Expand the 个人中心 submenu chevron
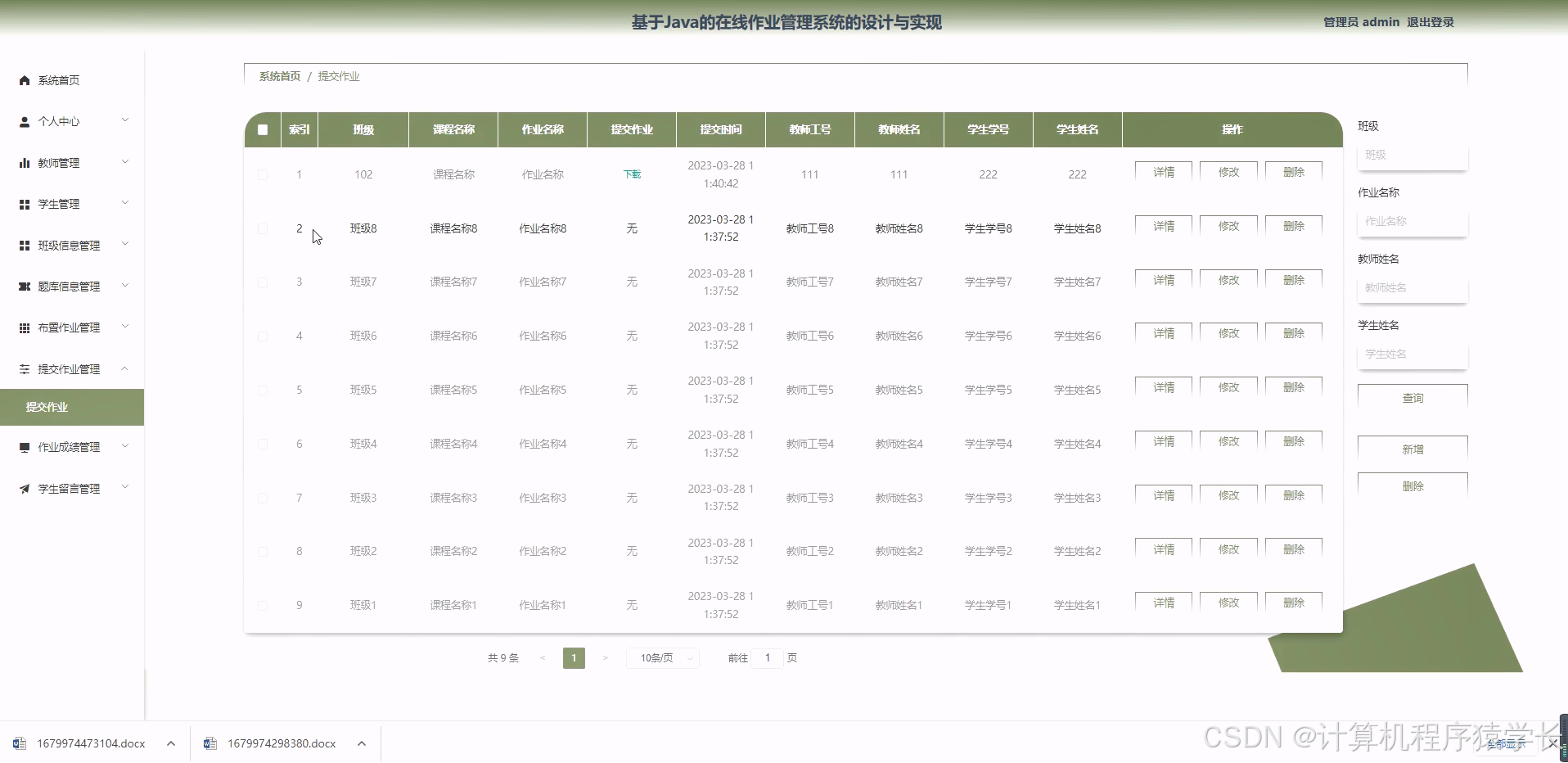 (125, 120)
